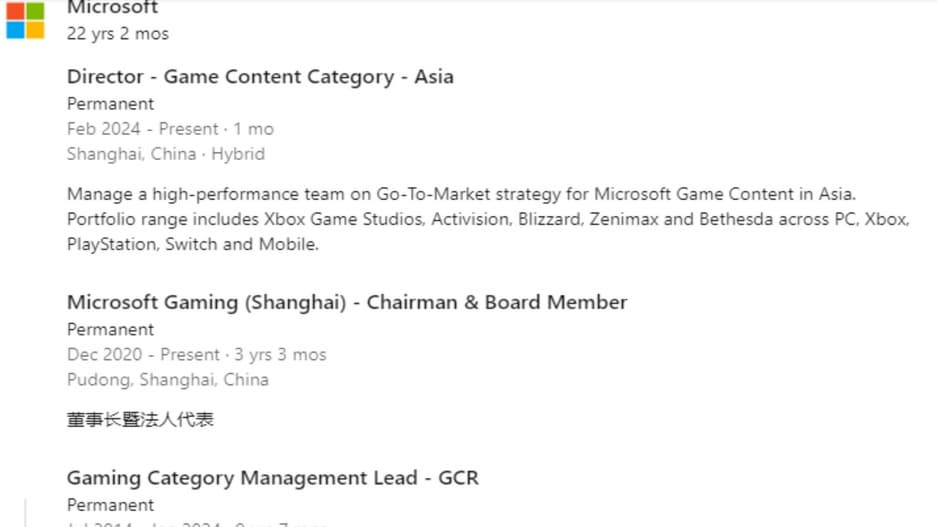This screenshot has width=937, height=527.
Task: Select the Director - Game Content Category title
Action: 260,77
